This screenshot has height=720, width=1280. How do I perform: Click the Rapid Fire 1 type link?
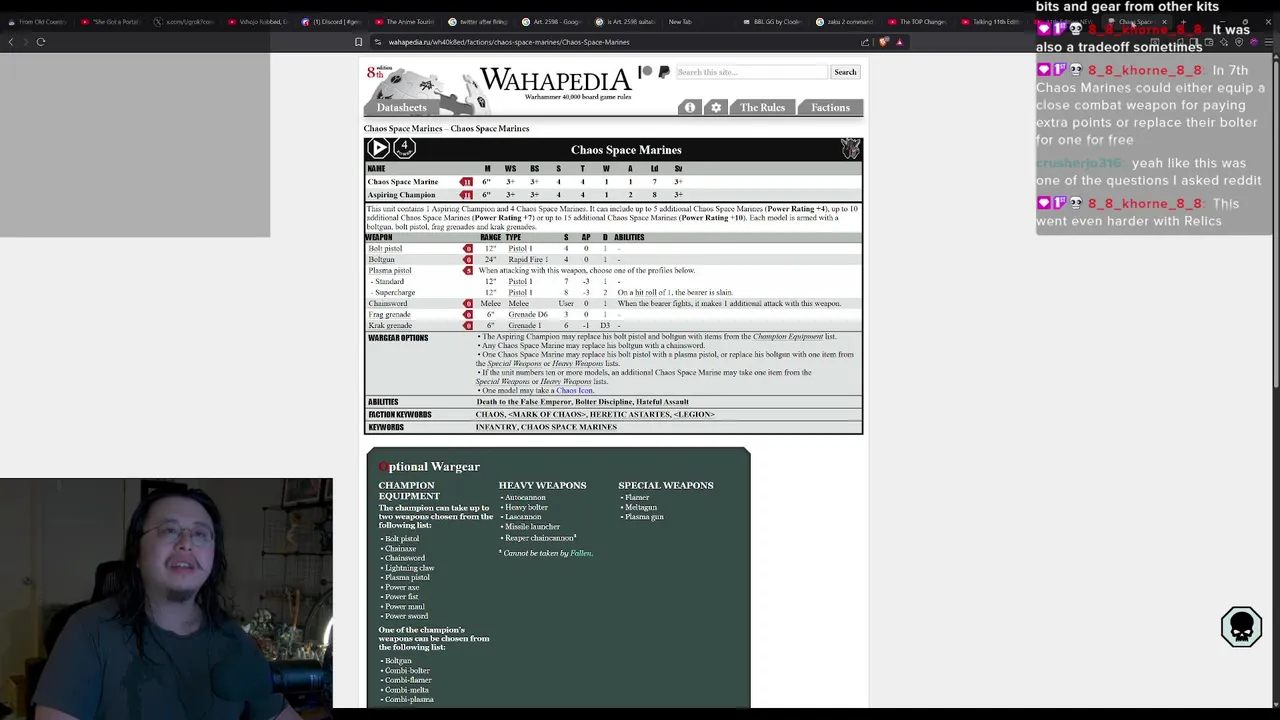pyautogui.click(x=527, y=259)
